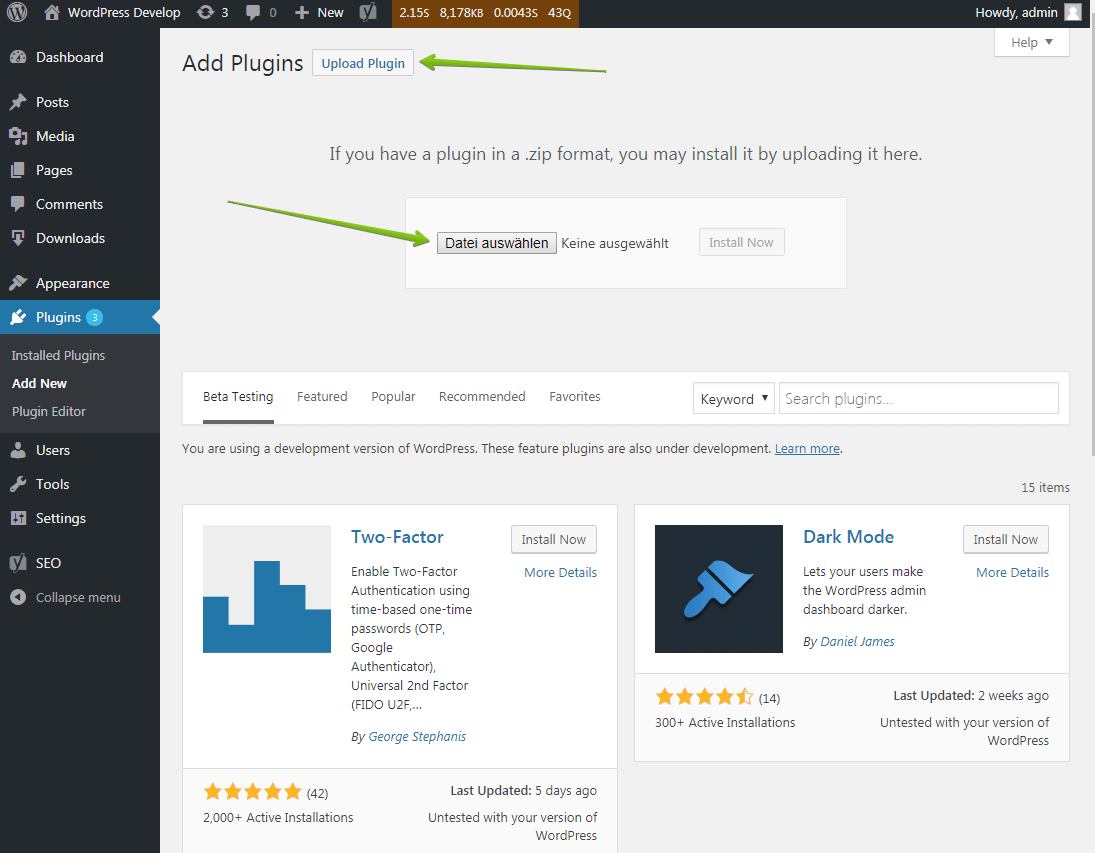This screenshot has height=853, width=1095.
Task: Click the Users person icon
Action: coord(18,450)
